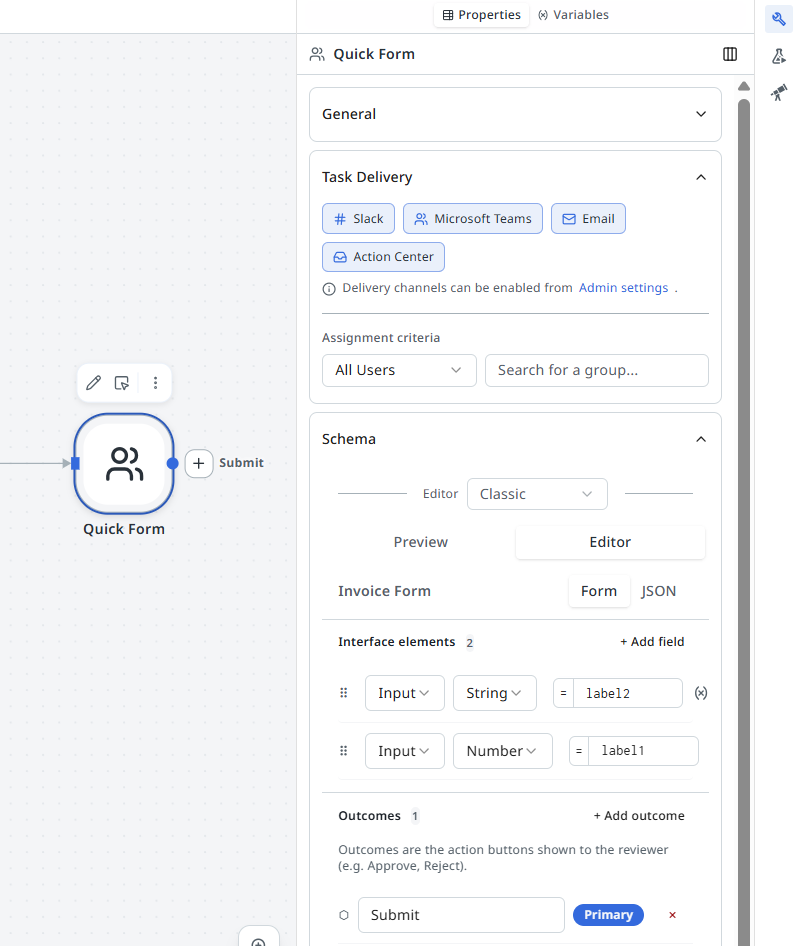This screenshot has width=796, height=946.
Task: Toggle Action Center delivery channel
Action: tap(383, 257)
